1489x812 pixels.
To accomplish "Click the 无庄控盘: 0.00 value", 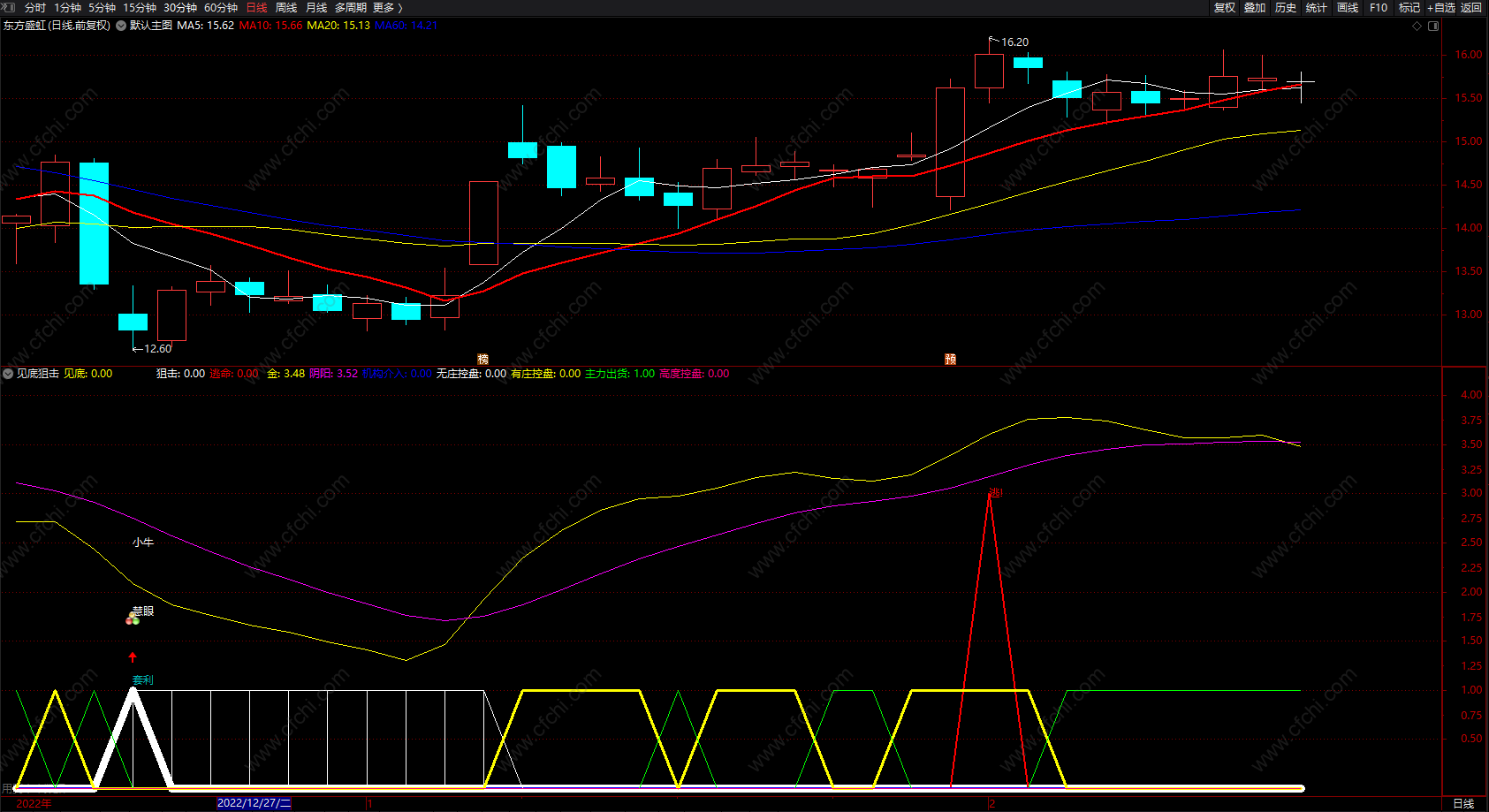I will click(471, 374).
